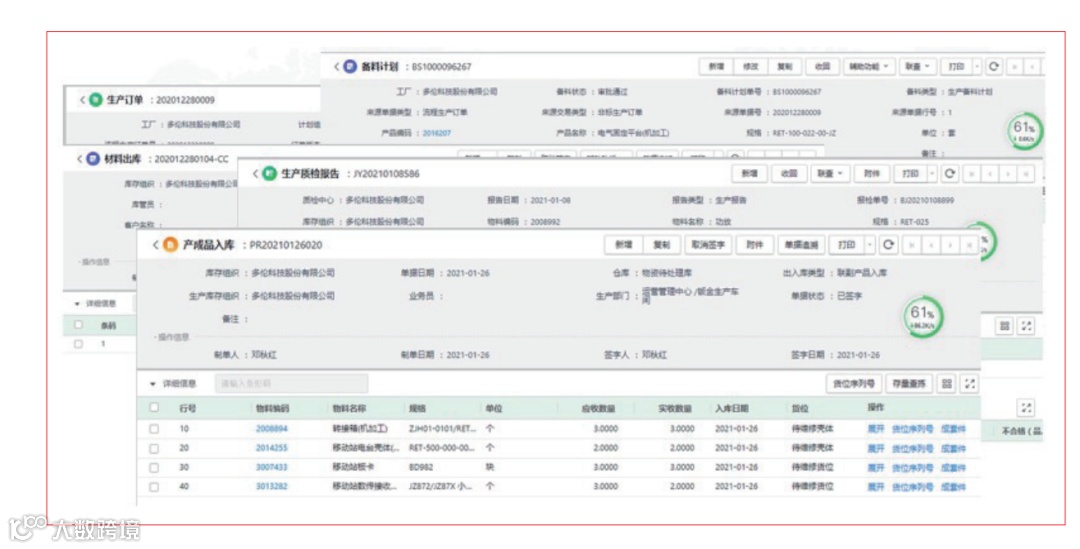Go back from 生产订单 window arrow
The width and height of the screenshot is (1080, 549).
[82, 100]
